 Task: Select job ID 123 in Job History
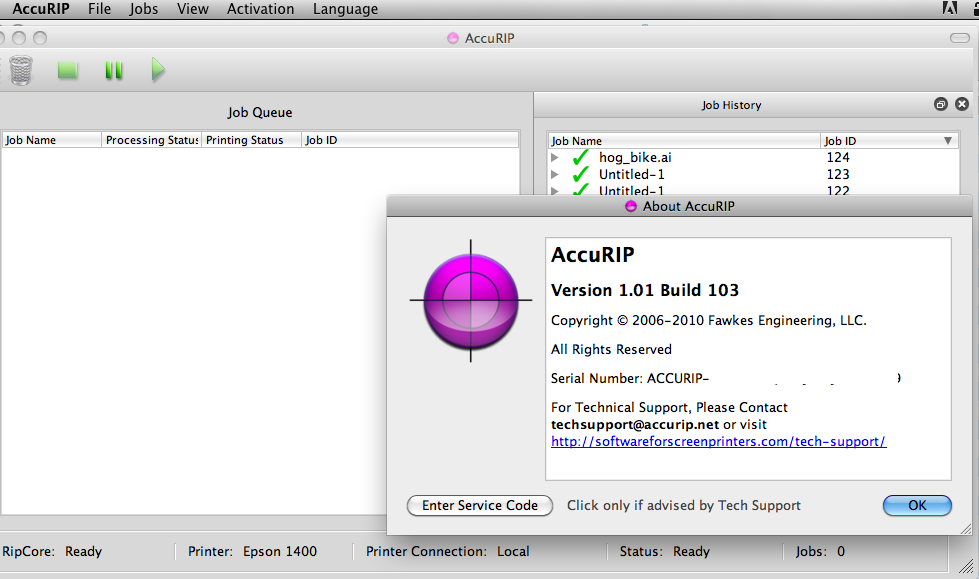[838, 174]
